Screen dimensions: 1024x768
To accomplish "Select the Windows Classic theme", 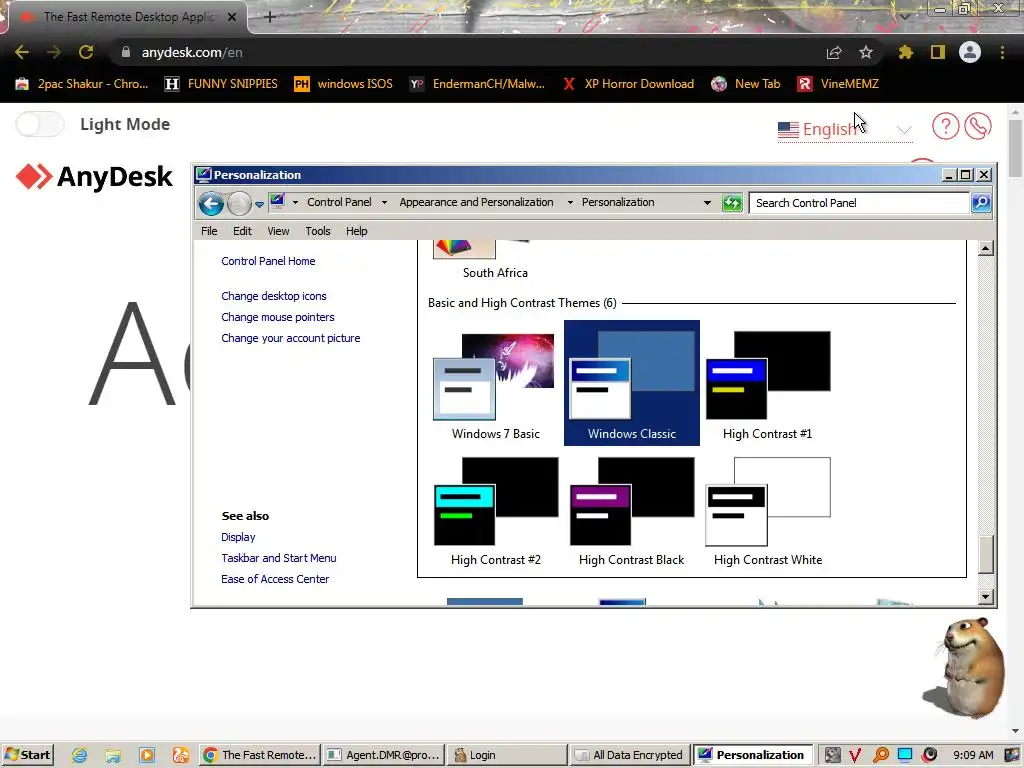I will [x=632, y=383].
